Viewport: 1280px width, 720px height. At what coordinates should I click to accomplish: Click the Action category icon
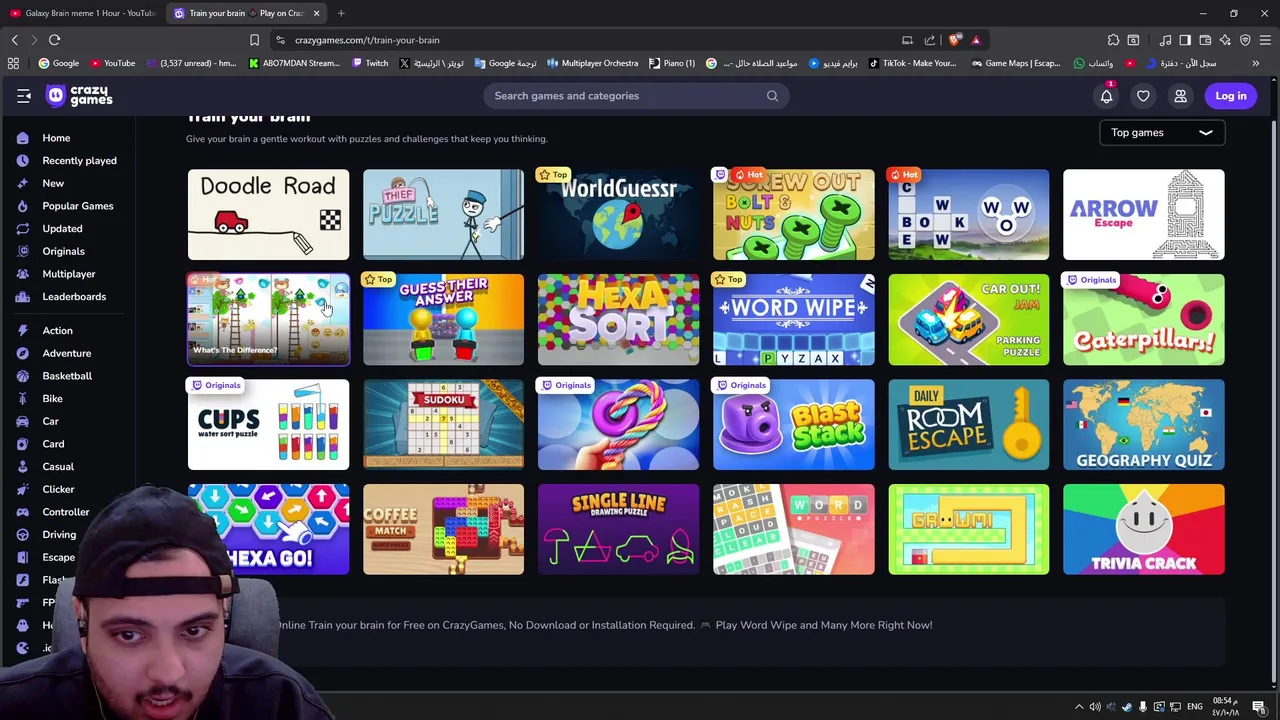pos(22,331)
